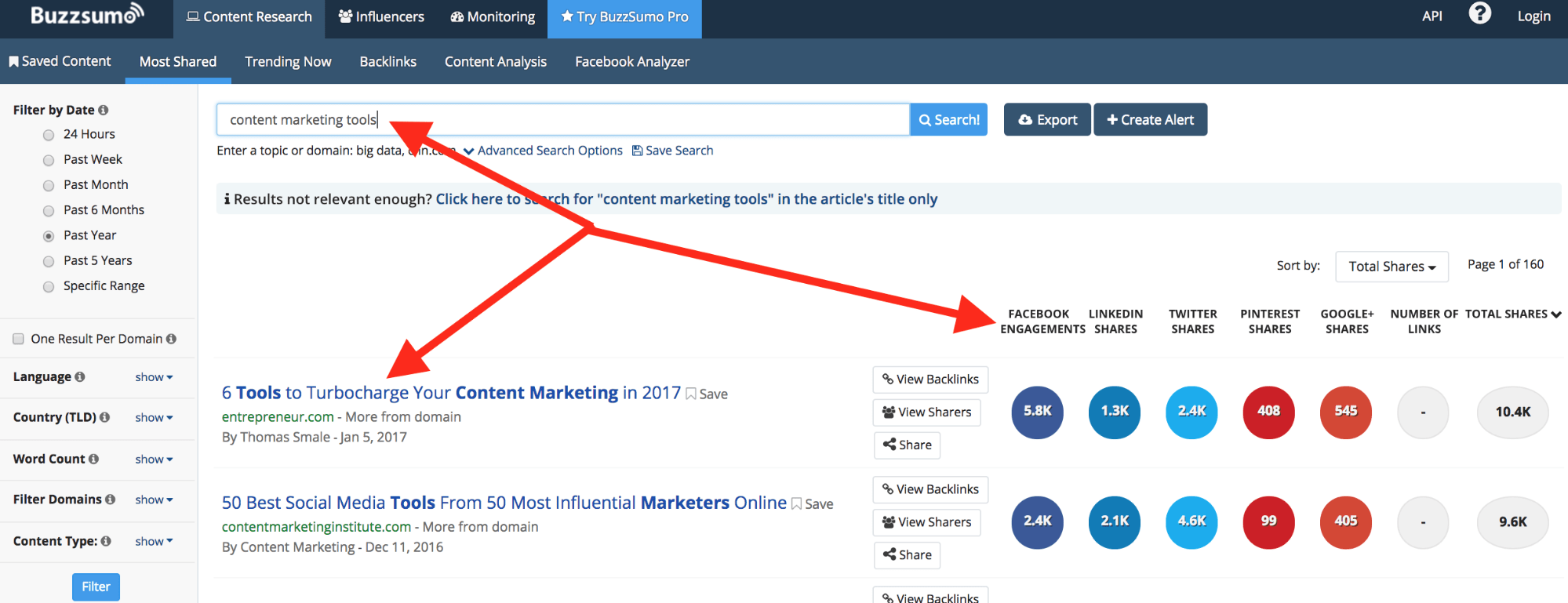Switch to Backlinks tab
Screen dimensions: 1568x603
pos(387,61)
